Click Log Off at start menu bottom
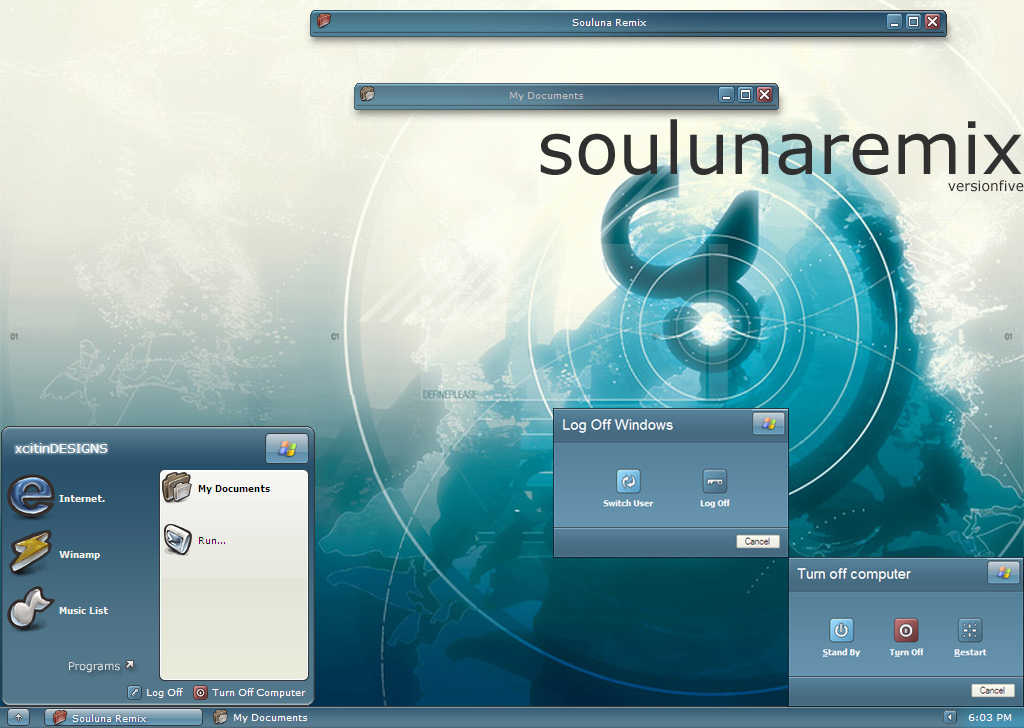 [156, 692]
